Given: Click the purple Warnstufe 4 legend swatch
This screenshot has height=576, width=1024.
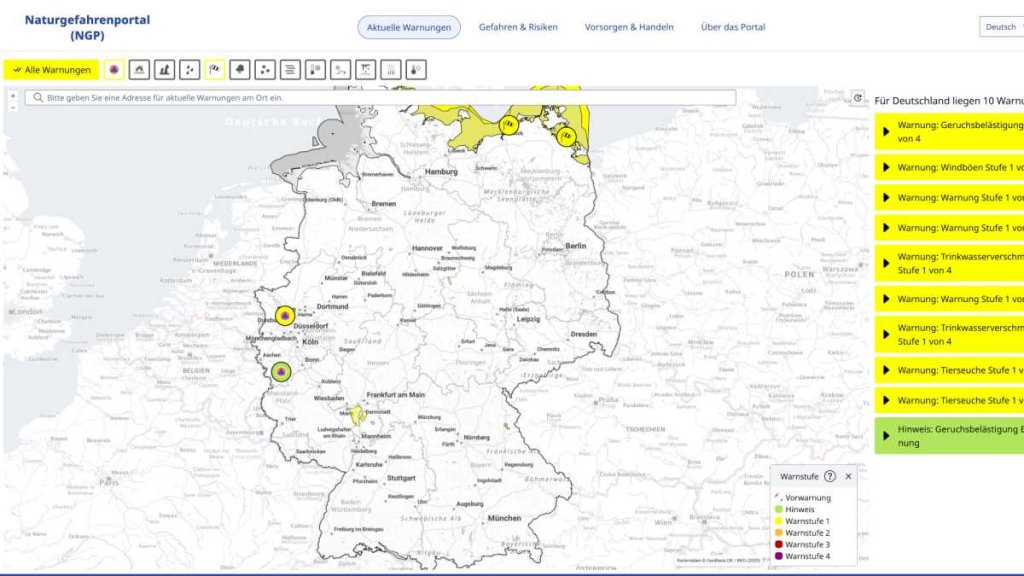Looking at the screenshot, I should click(x=778, y=556).
